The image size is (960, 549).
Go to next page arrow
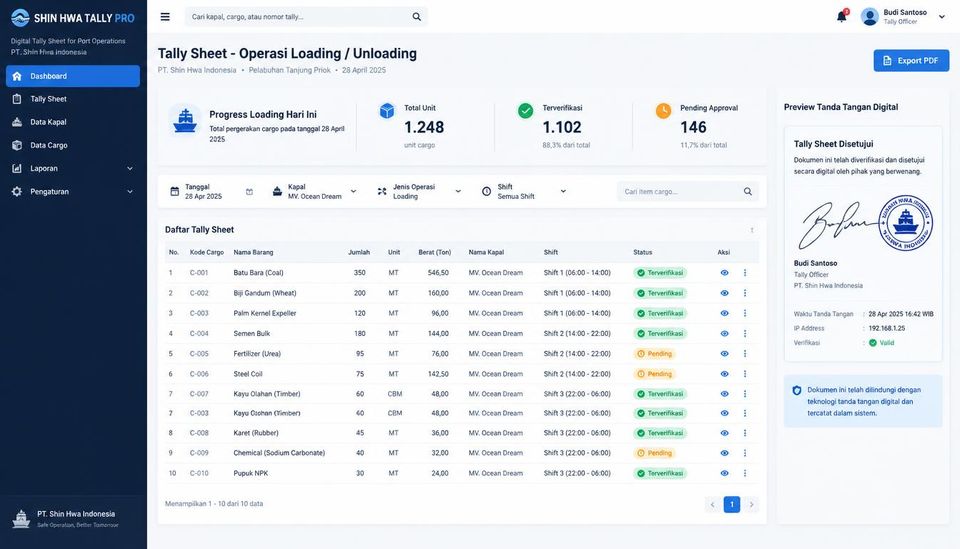click(x=751, y=504)
